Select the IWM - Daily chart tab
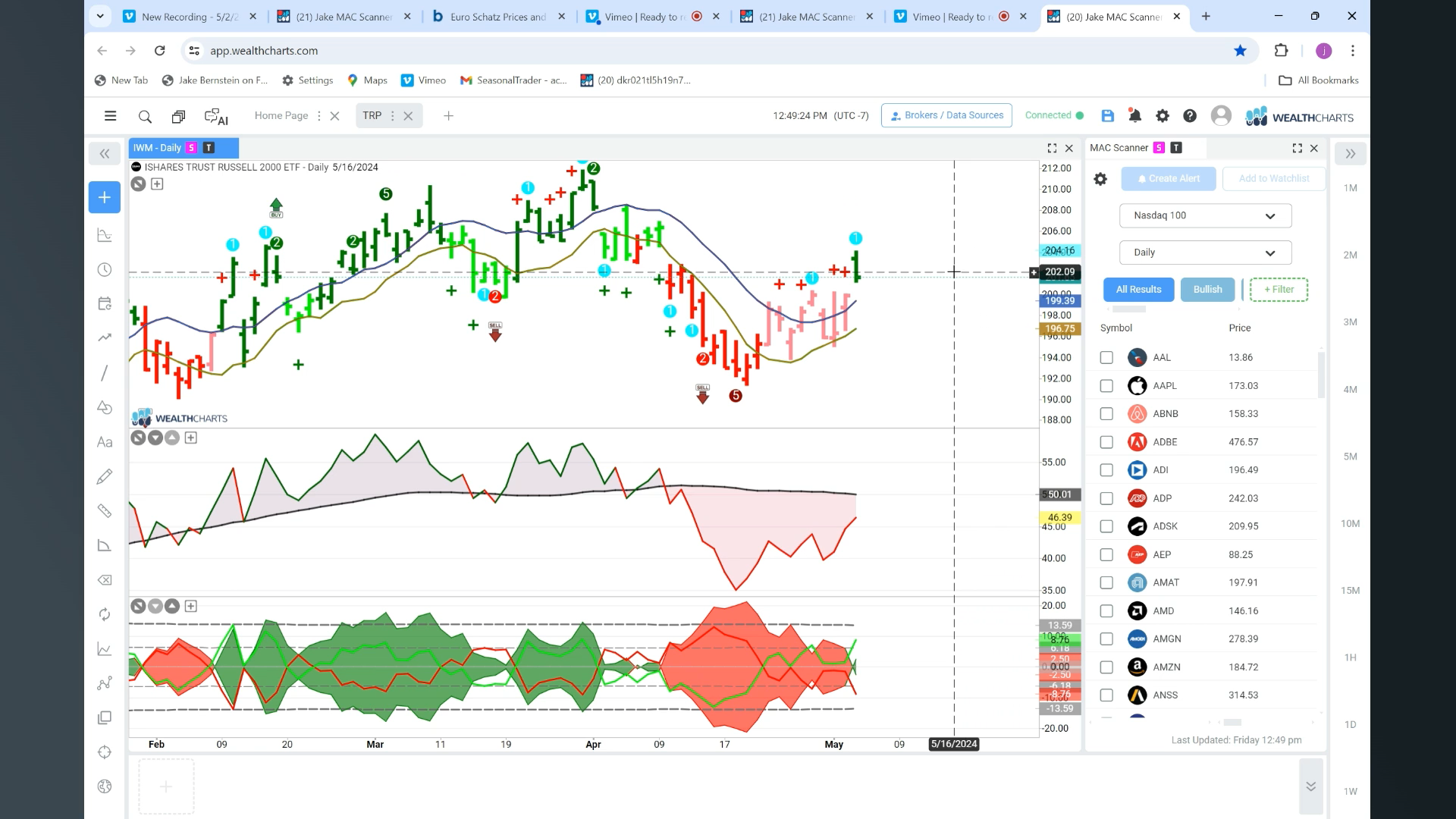The height and width of the screenshot is (819, 1456). (x=184, y=148)
